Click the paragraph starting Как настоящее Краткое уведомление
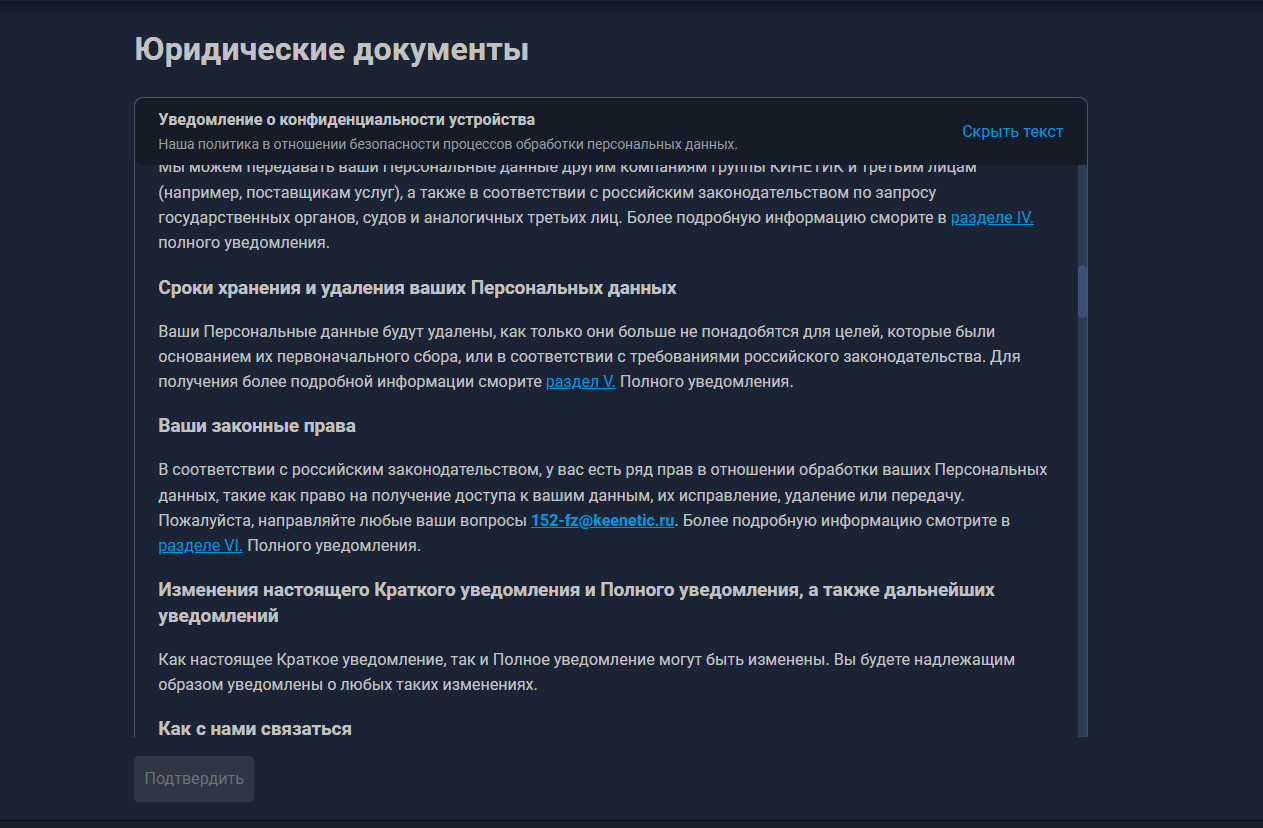Viewport: 1263px width, 828px height. [x=586, y=672]
